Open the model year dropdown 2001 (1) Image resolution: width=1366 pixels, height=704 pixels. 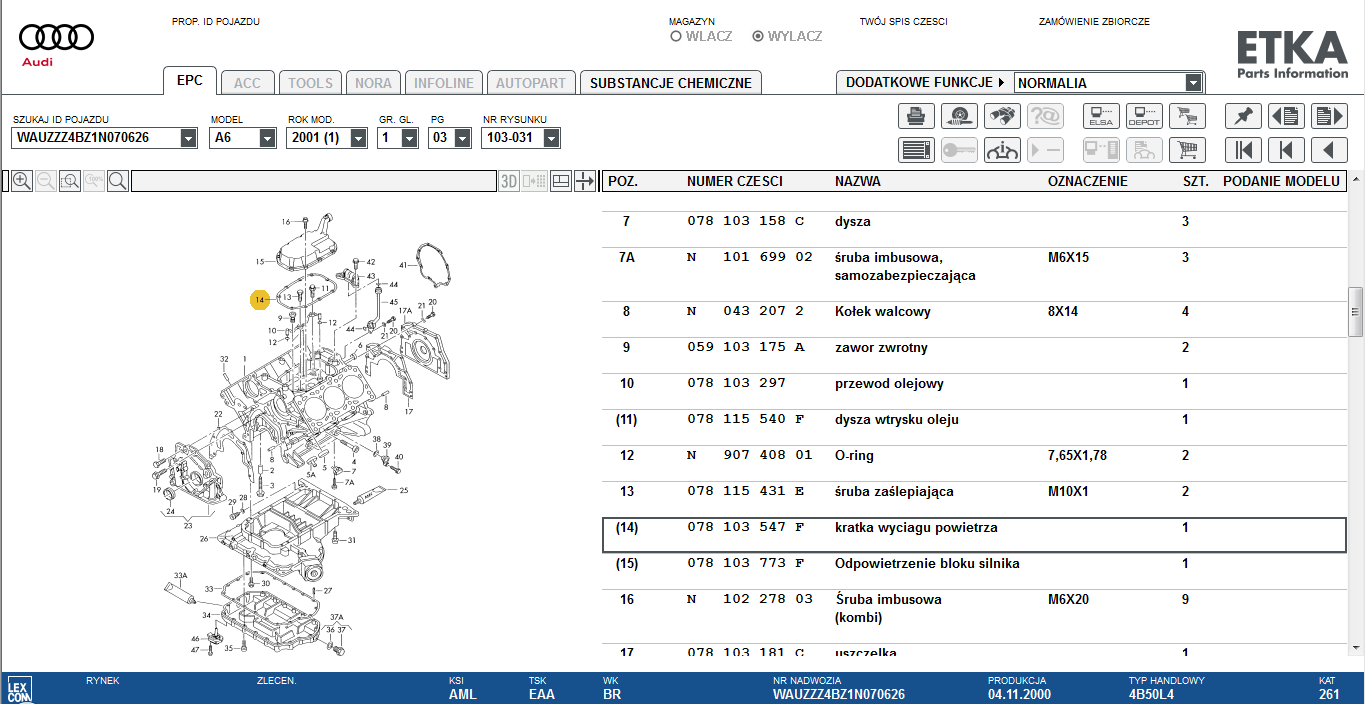[x=359, y=138]
